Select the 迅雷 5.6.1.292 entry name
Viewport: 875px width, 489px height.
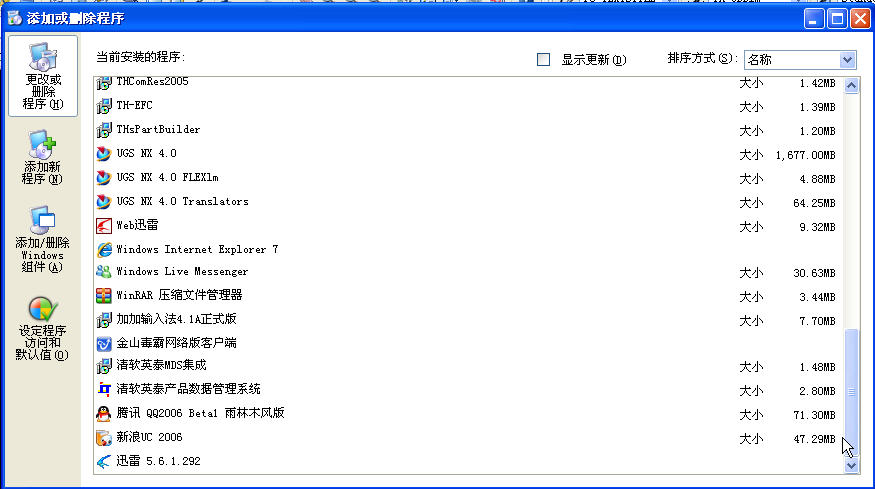pyautogui.click(x=158, y=461)
